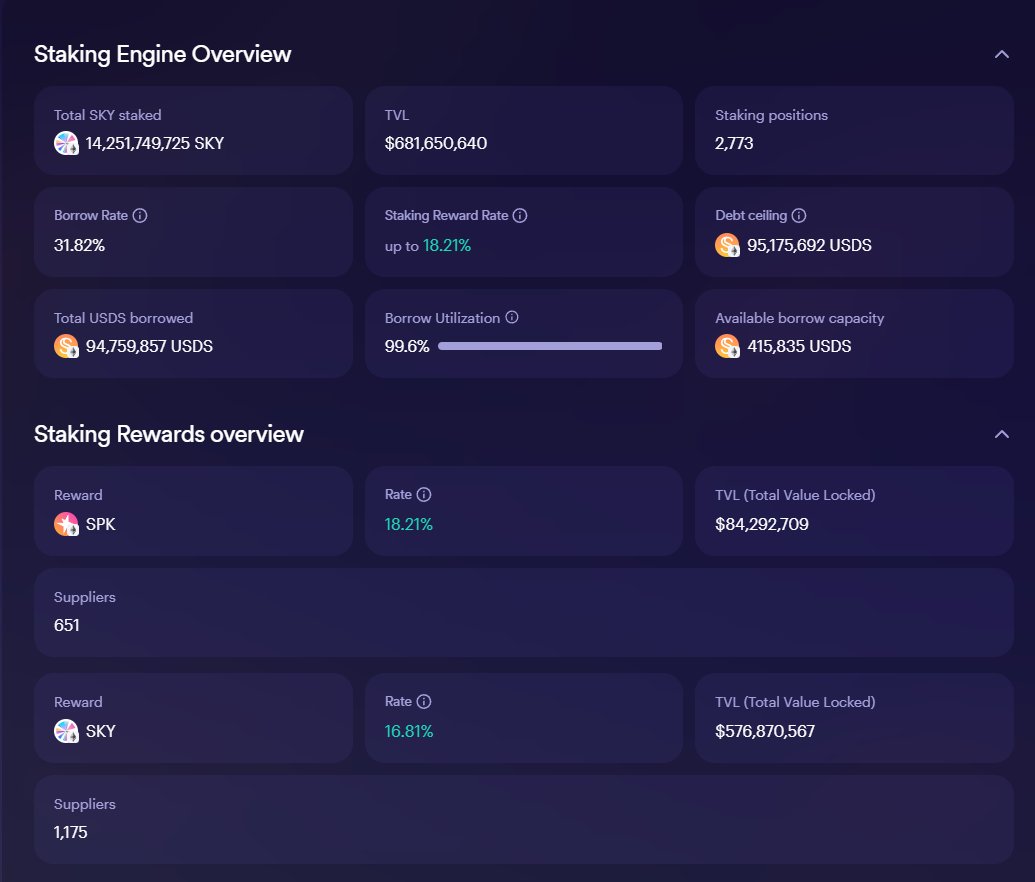This screenshot has width=1035, height=882.
Task: Click the Borrow Utilization info icon
Action: (512, 318)
